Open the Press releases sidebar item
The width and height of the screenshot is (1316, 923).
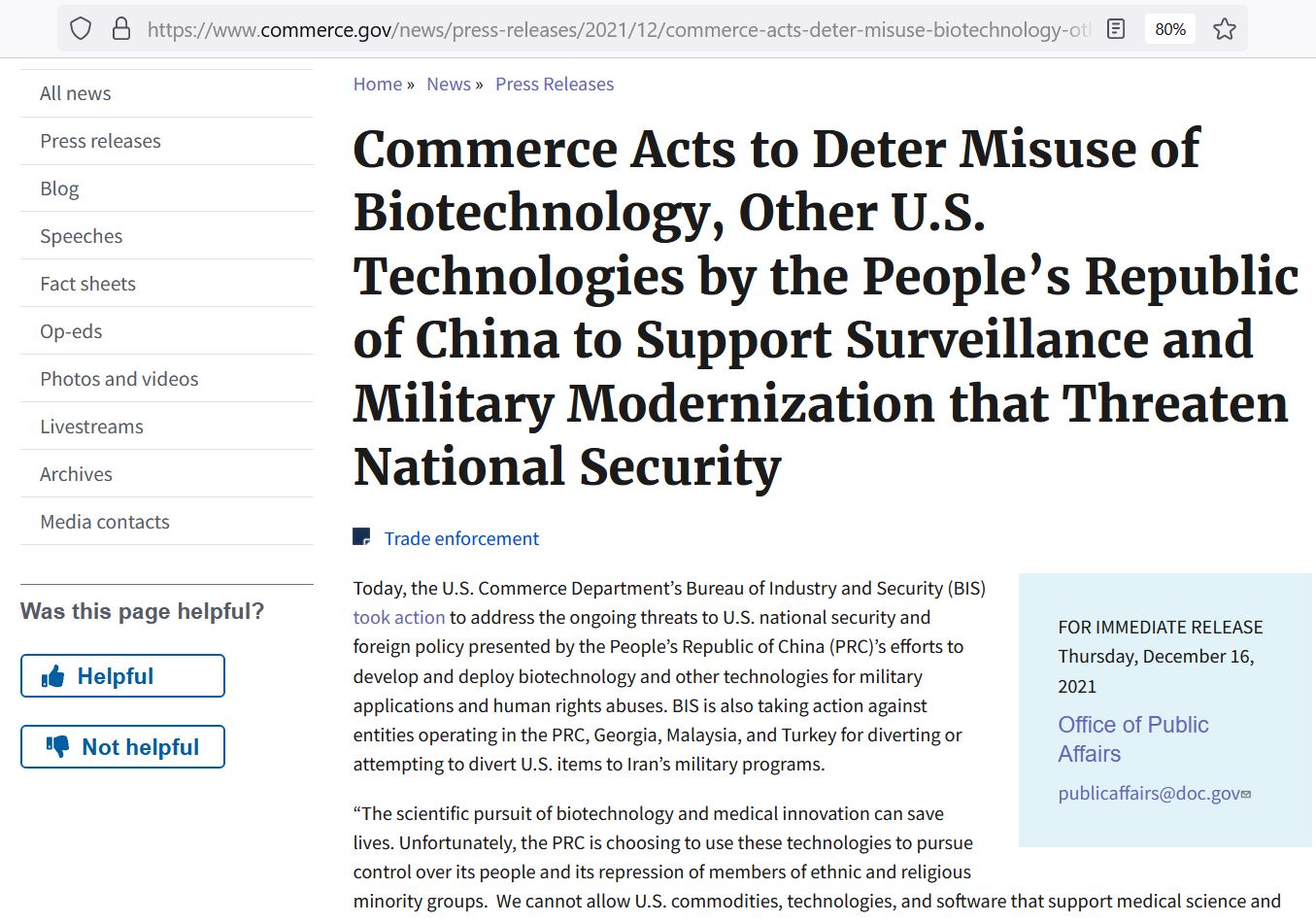(x=100, y=141)
